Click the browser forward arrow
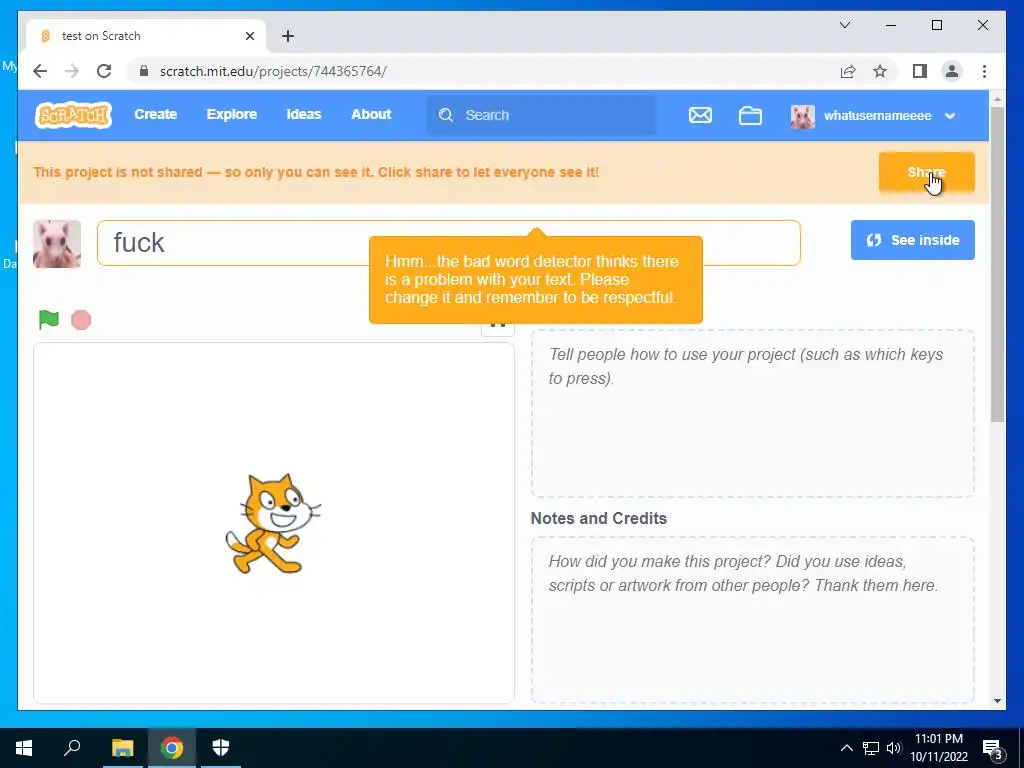 [72, 71]
